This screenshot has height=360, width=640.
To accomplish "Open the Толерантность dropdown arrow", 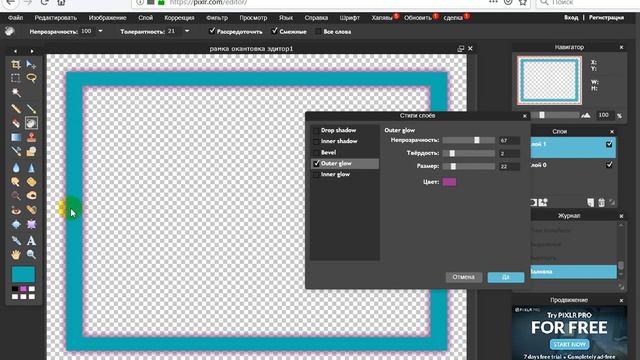I will 187,31.
